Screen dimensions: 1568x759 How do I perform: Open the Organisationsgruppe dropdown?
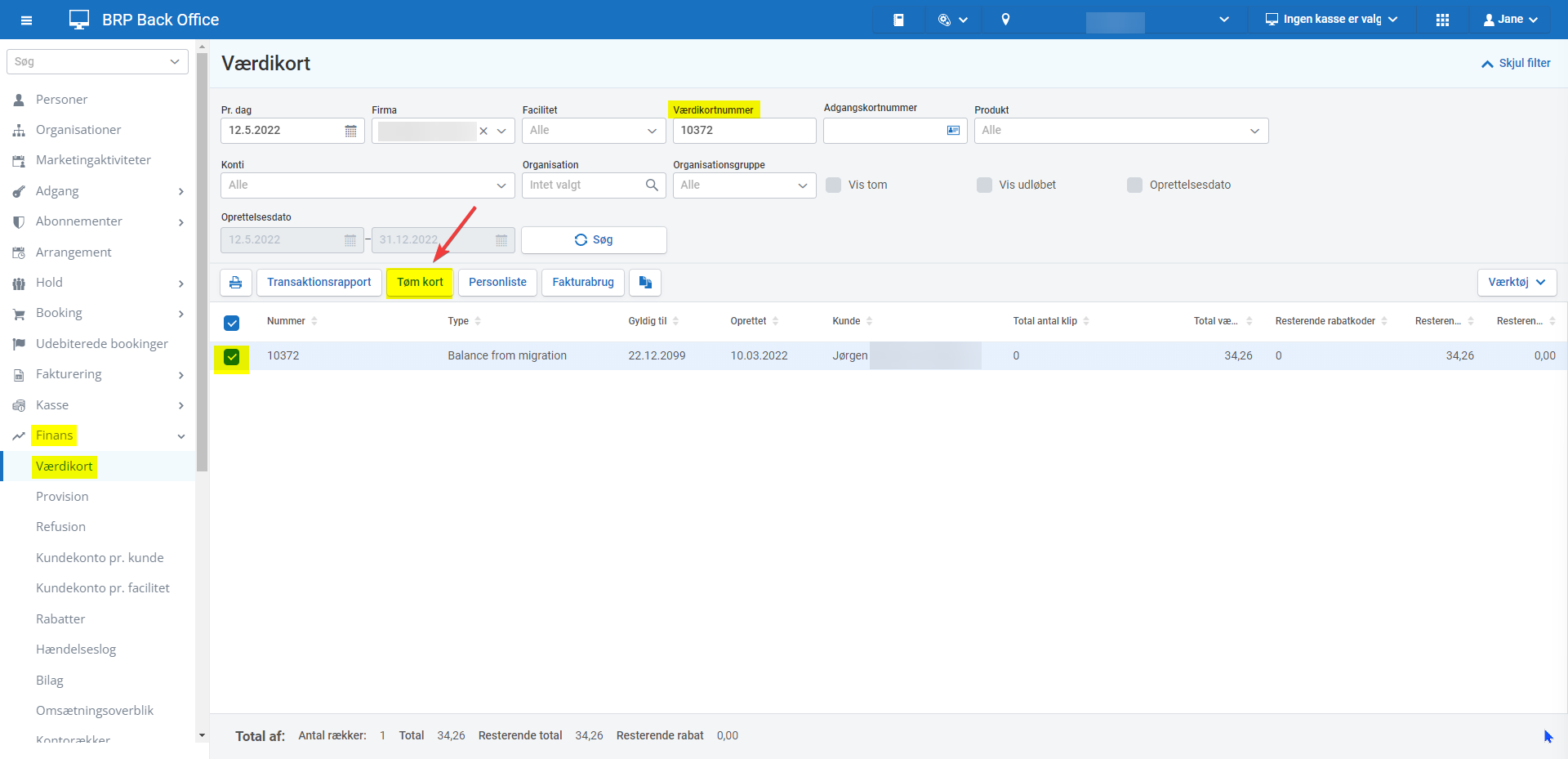(744, 185)
